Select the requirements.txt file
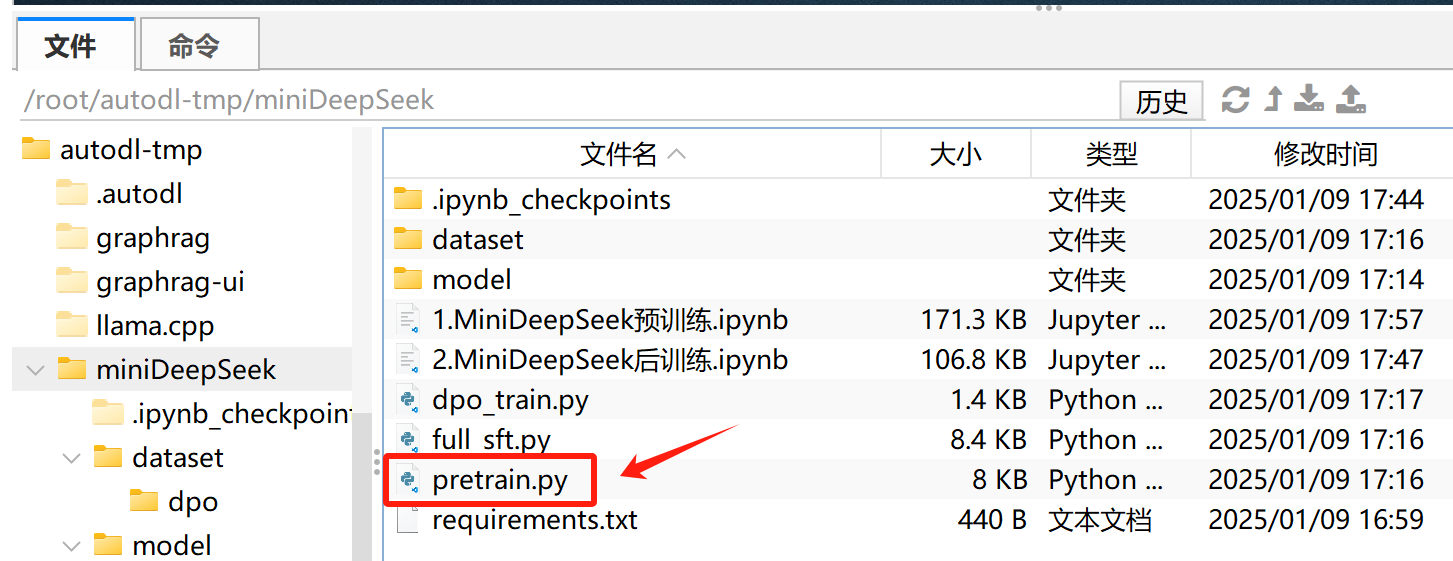The height and width of the screenshot is (561, 1453). coord(534,520)
